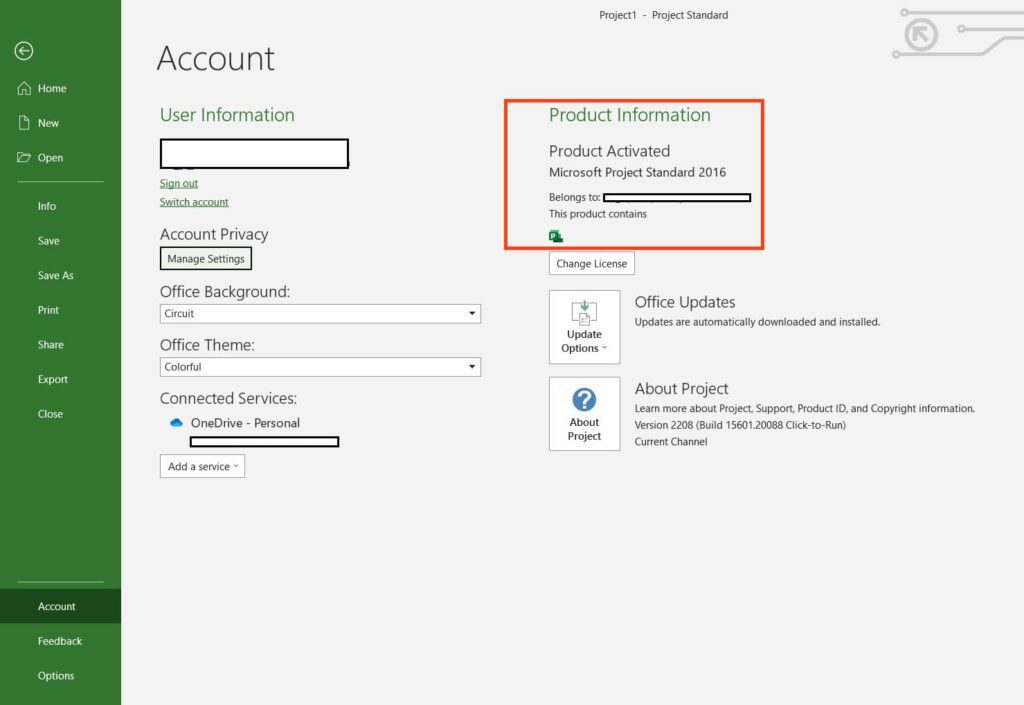This screenshot has width=1024, height=705.
Task: Click the green Project product icon
Action: [556, 237]
